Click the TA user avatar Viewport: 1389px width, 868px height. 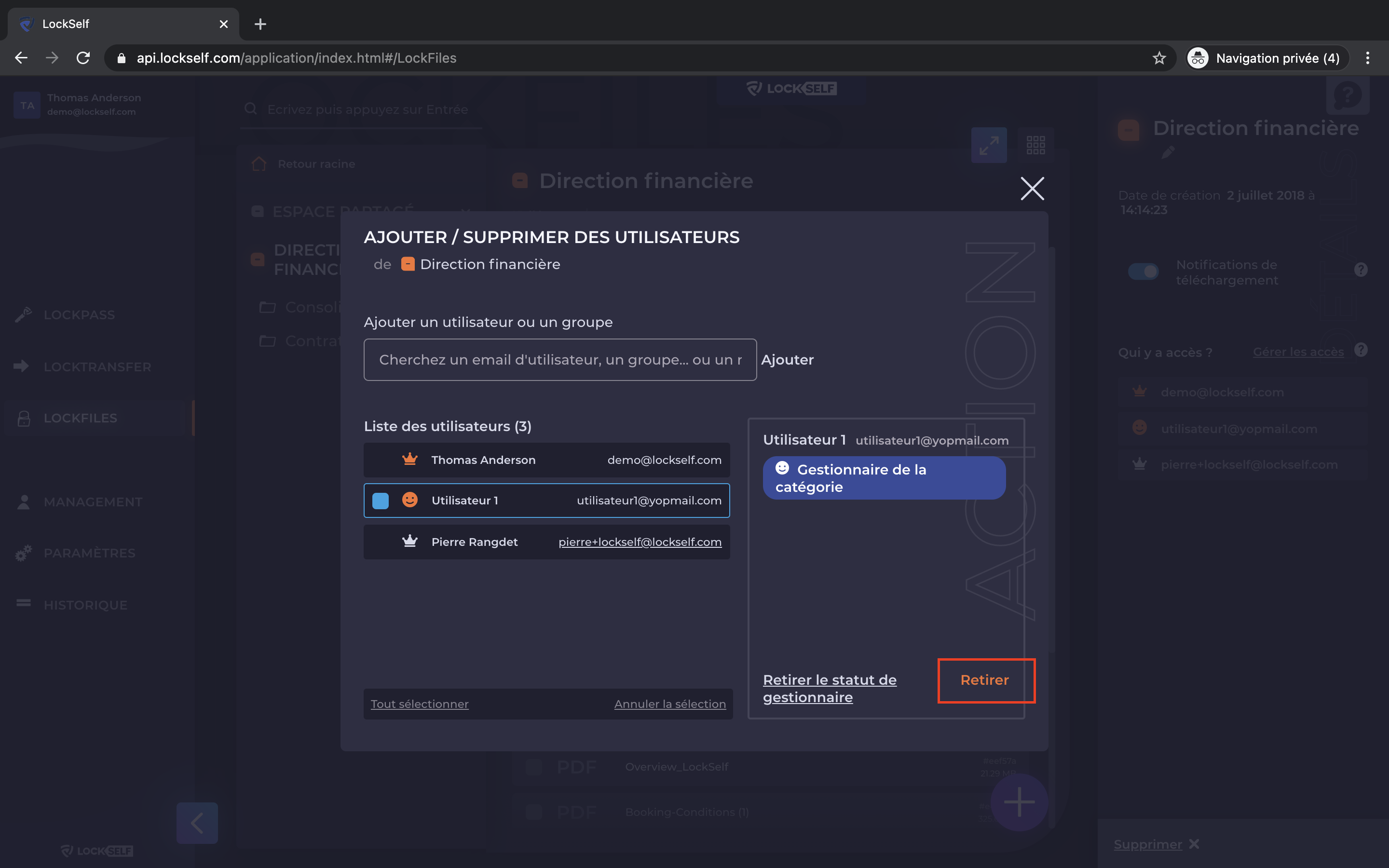[27, 105]
